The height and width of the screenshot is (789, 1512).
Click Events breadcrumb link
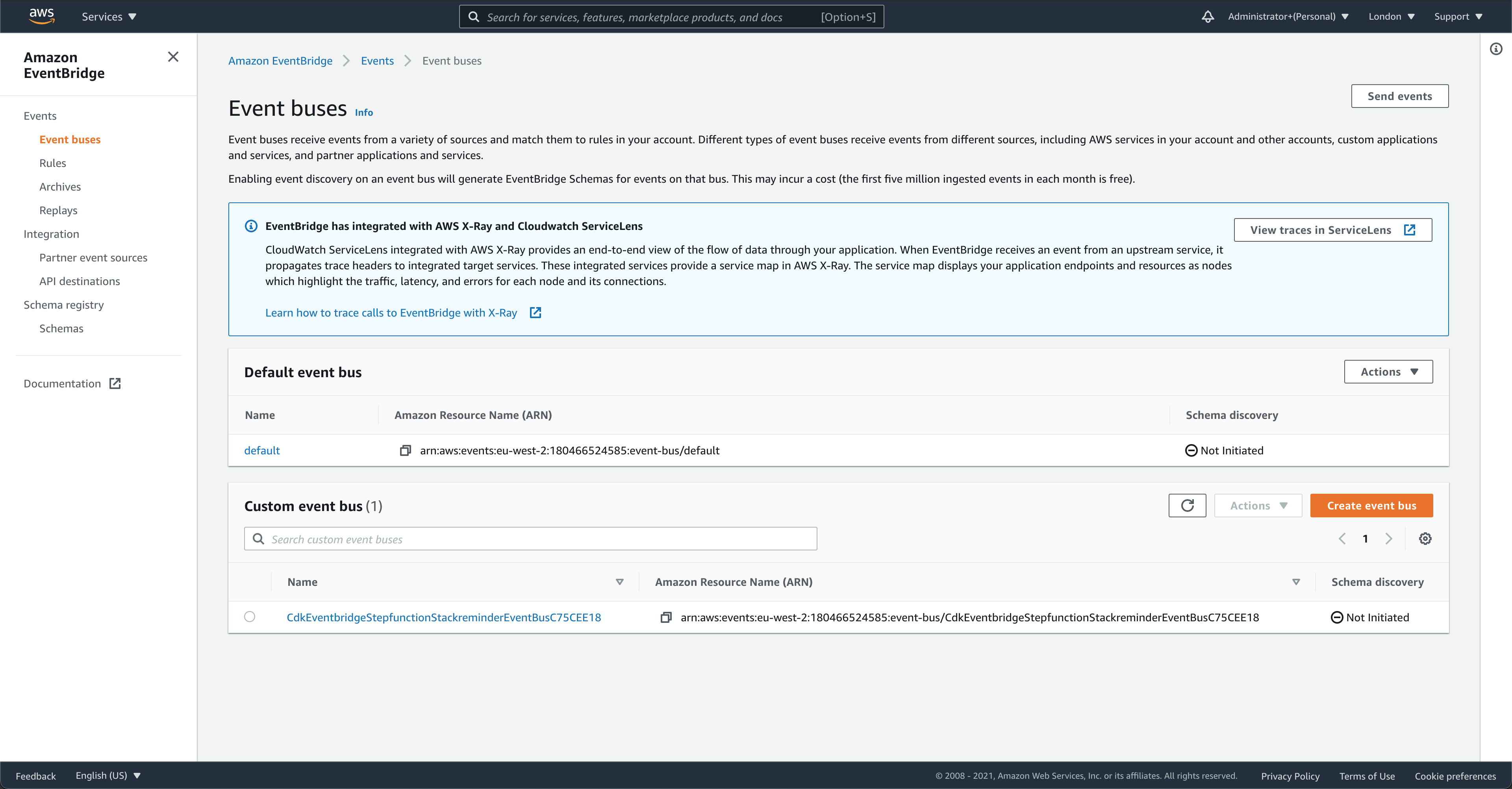click(377, 61)
